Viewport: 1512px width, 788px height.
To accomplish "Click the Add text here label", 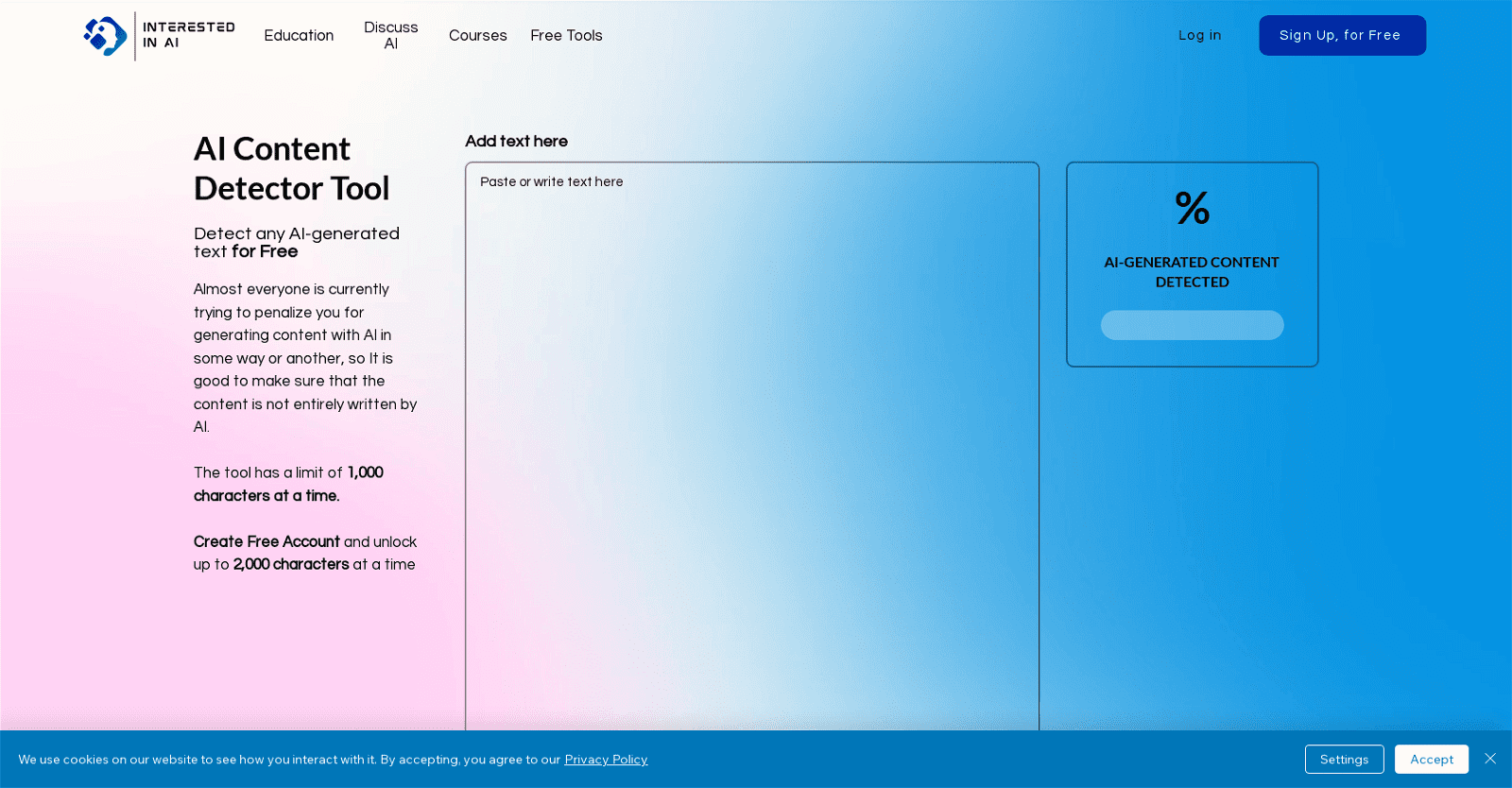I will click(516, 142).
